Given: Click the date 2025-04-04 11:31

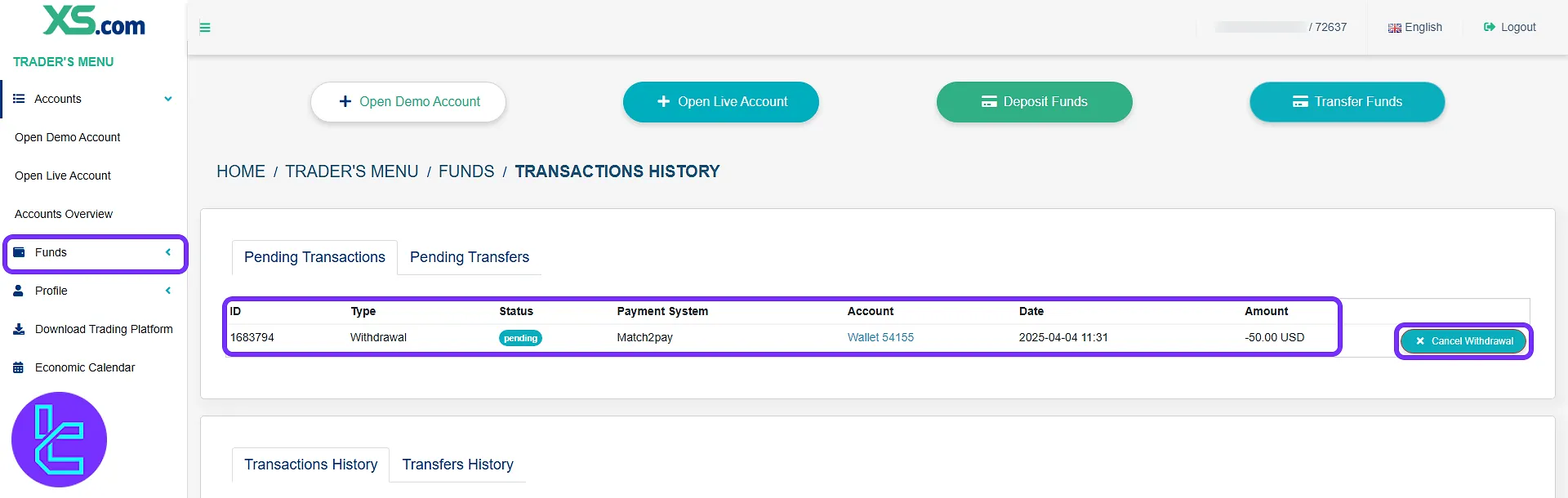Looking at the screenshot, I should point(1063,337).
